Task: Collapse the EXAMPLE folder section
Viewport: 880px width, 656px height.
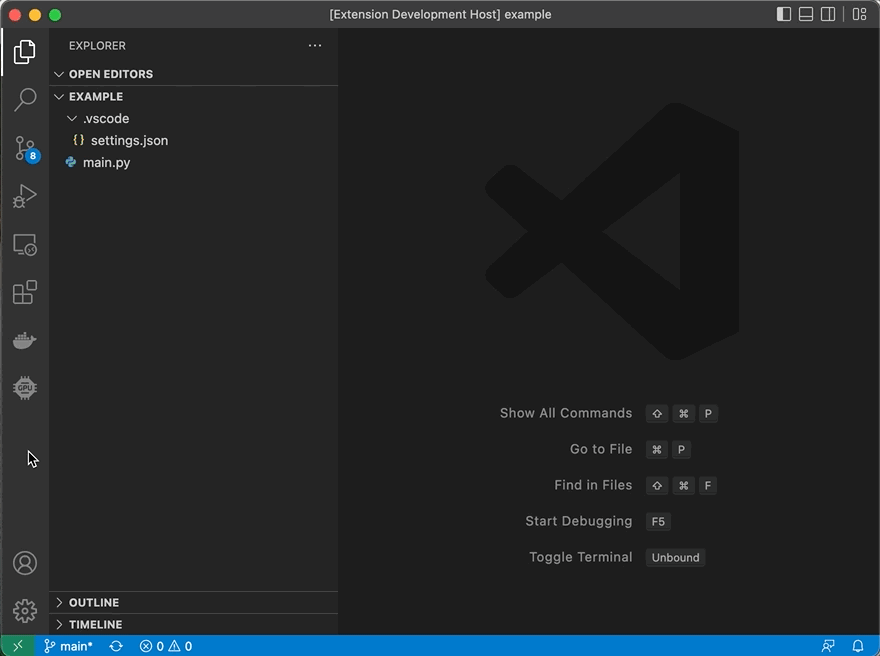Action: [x=194, y=97]
